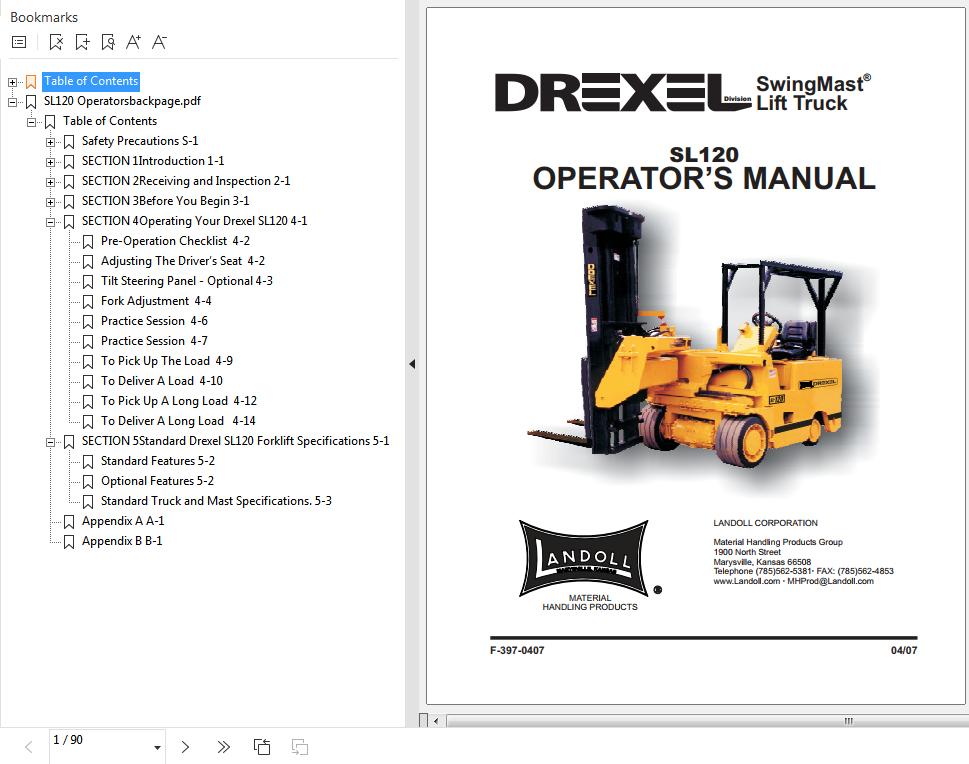Click the bookmark icon beside Appendix A A-1
Screen dimensions: 969x764
click(x=69, y=522)
